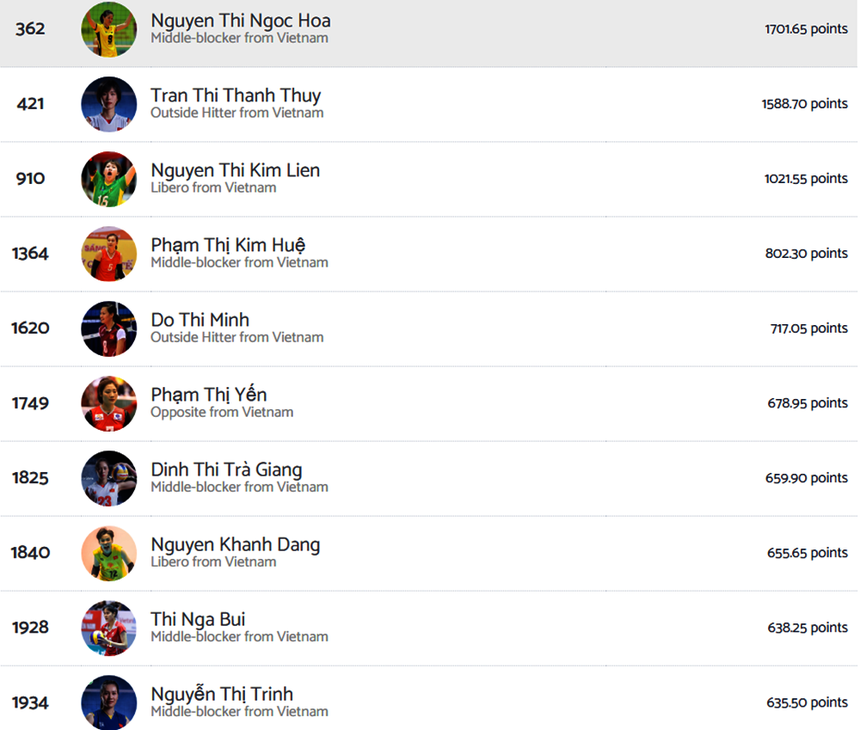Click Dinh Thi Trà Giang's avatar image
The image size is (860, 730).
(108, 478)
